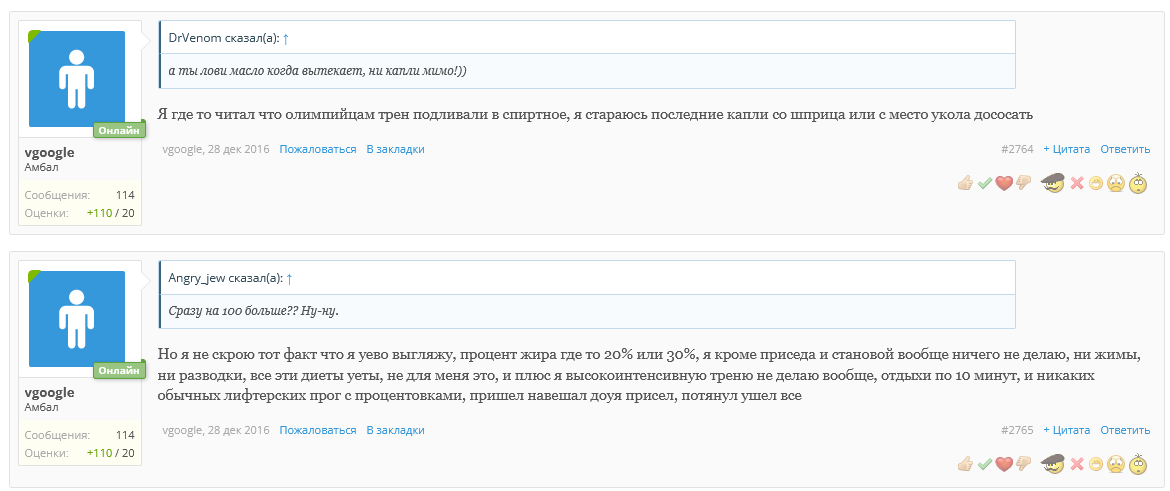Click post text starting 'Но я не скрою'
The height and width of the screenshot is (491, 1170).
(649, 375)
